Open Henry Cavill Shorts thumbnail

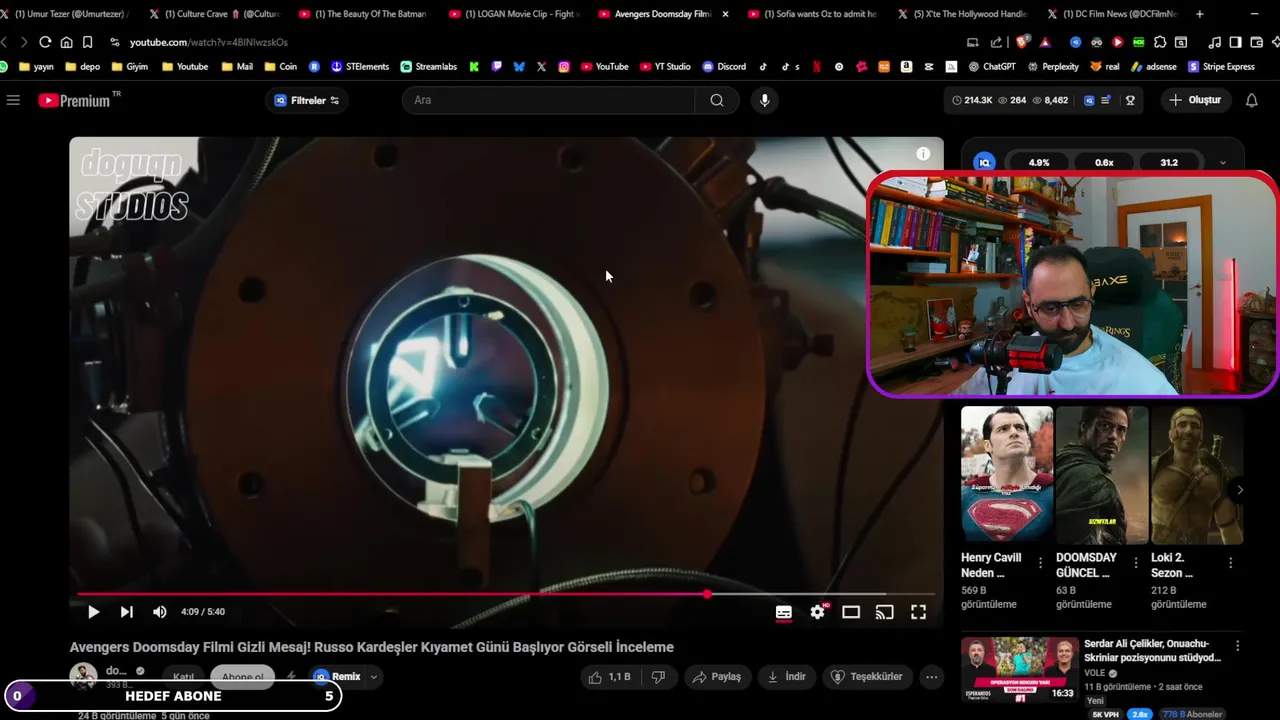pos(1007,474)
